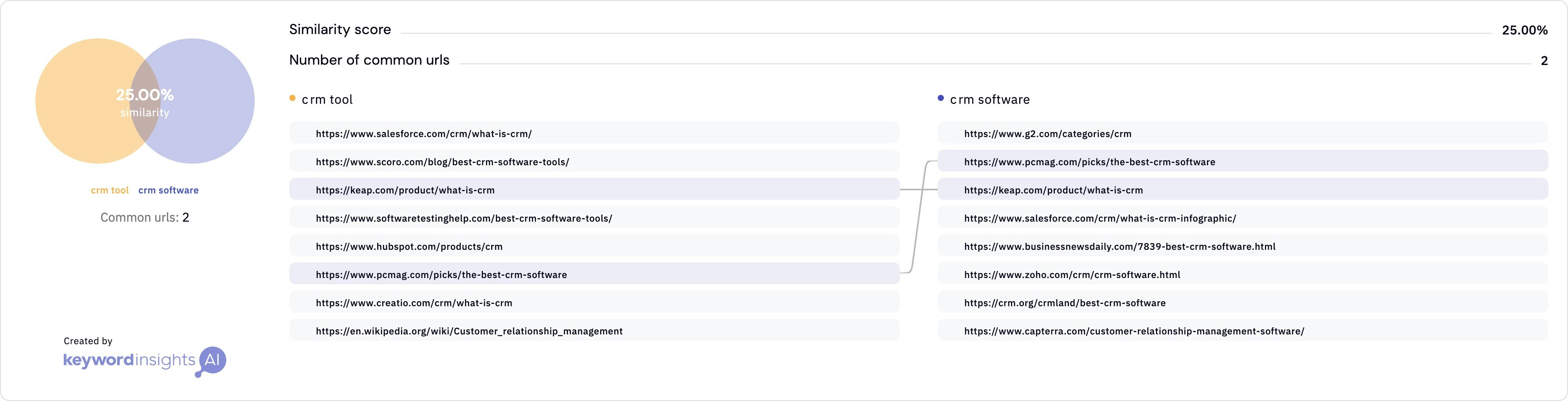Click the Number of common urls label
The height and width of the screenshot is (401, 1568).
pos(370,60)
